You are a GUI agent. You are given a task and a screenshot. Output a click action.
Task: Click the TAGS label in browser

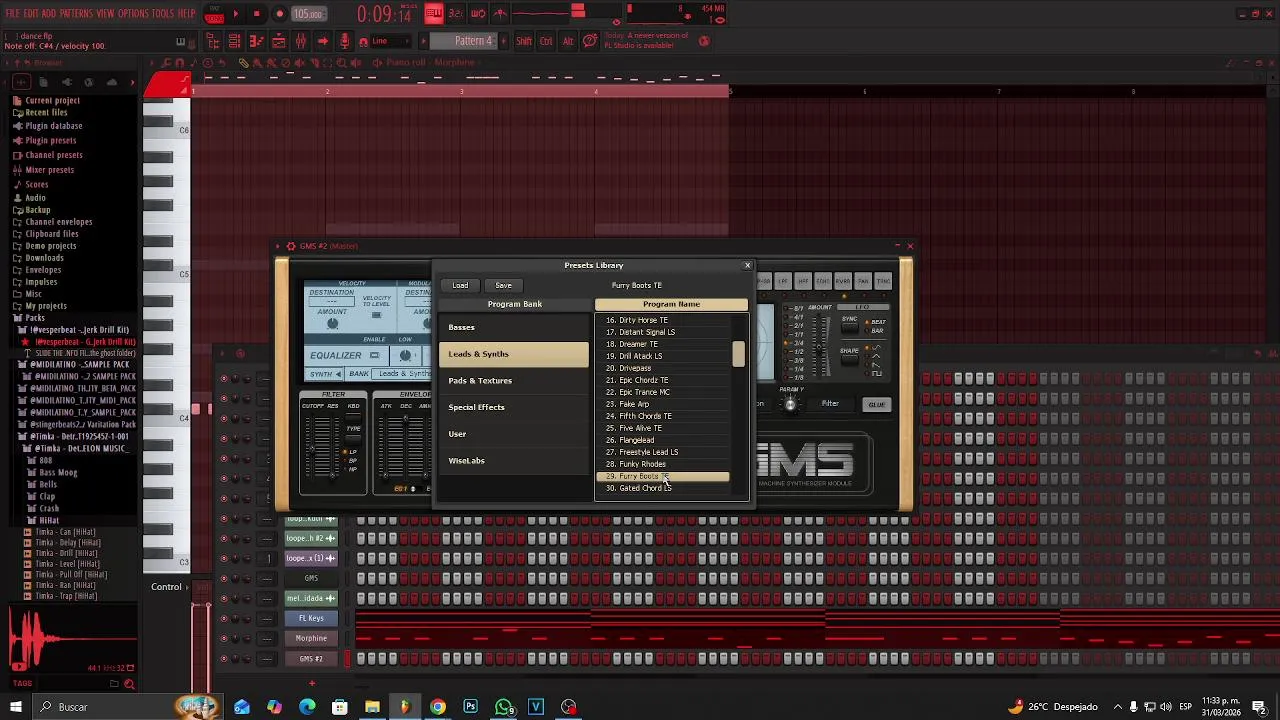[21, 683]
